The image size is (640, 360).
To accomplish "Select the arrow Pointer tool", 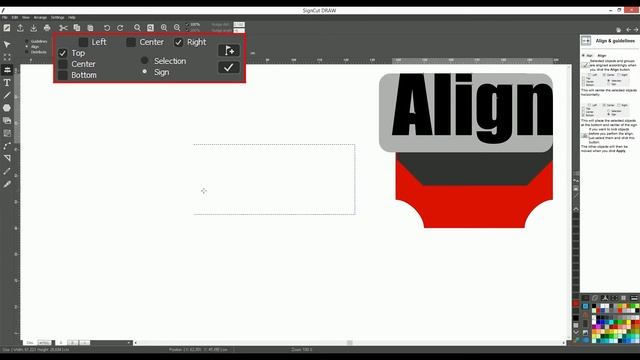I will click(x=7, y=44).
